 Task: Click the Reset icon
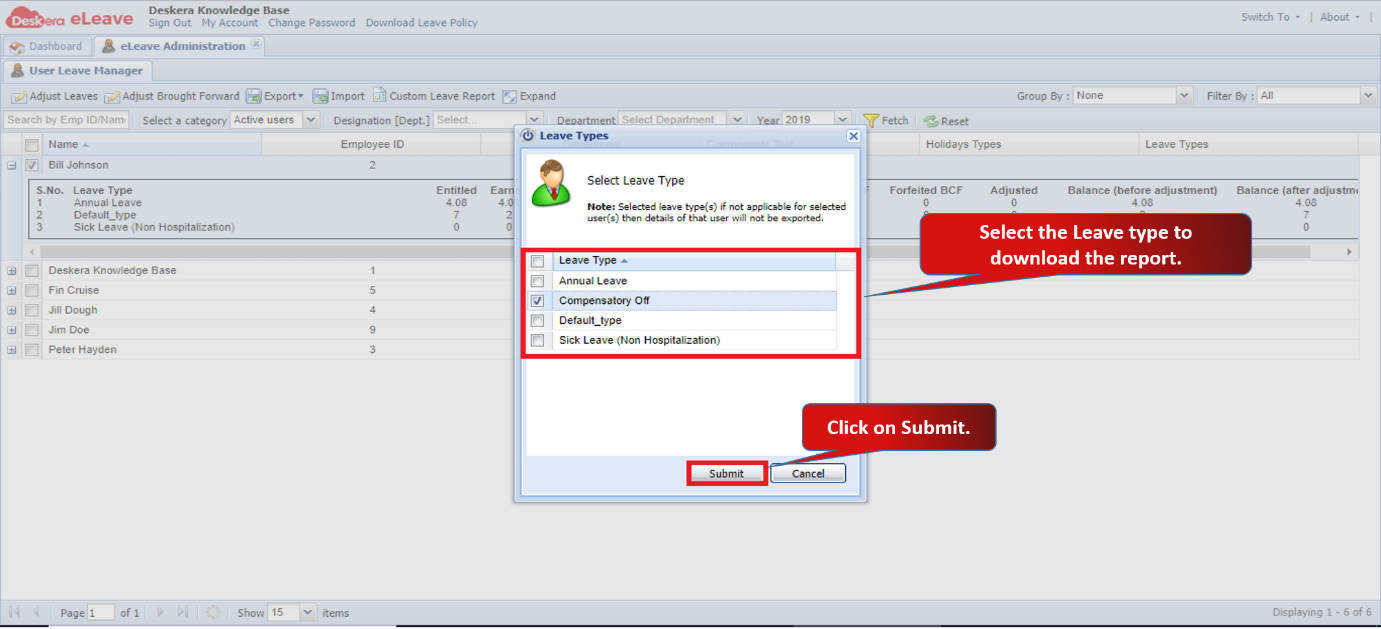pyautogui.click(x=930, y=121)
